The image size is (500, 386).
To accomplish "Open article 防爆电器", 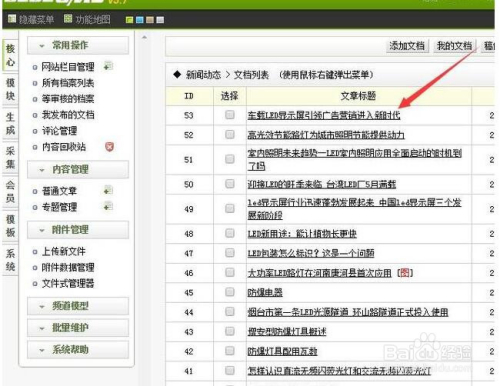I will (x=265, y=293).
